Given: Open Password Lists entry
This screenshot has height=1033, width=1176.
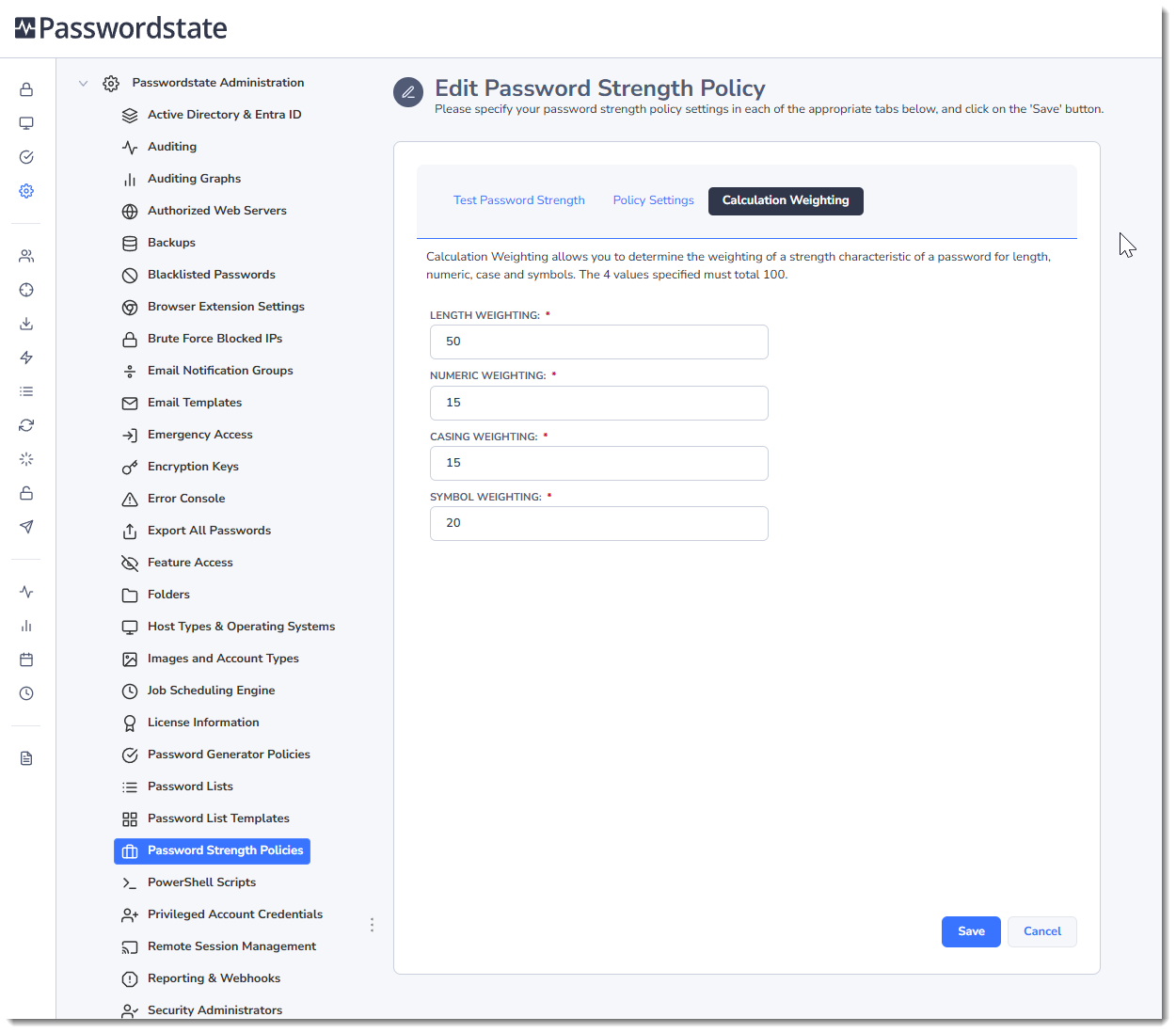Looking at the screenshot, I should pos(190,787).
